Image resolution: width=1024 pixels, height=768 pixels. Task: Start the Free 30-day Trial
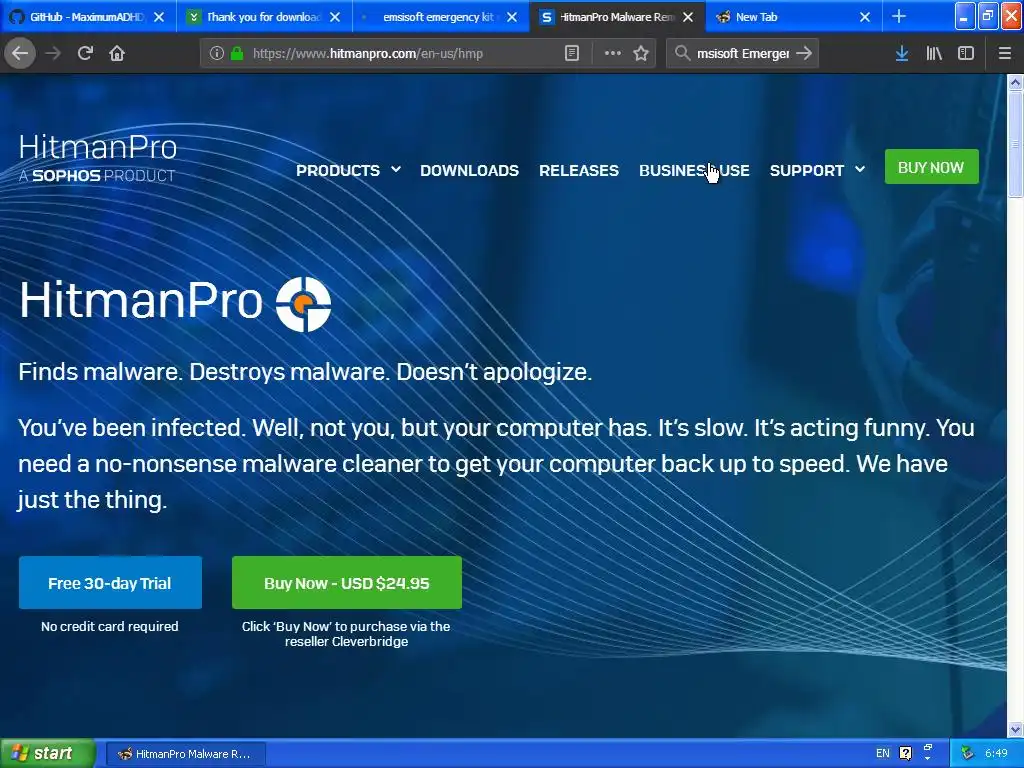pos(110,583)
